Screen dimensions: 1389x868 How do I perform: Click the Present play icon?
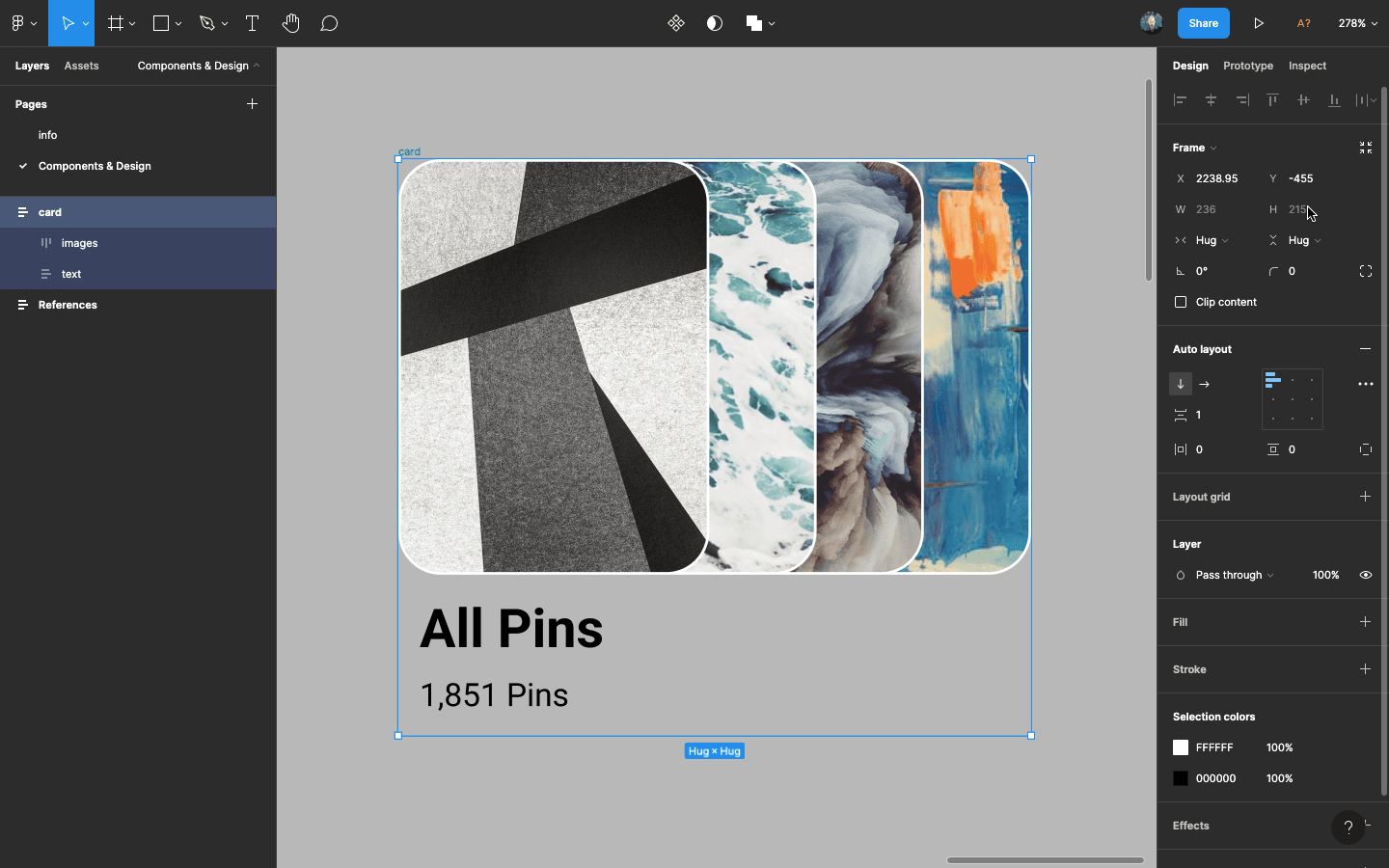coord(1259,23)
